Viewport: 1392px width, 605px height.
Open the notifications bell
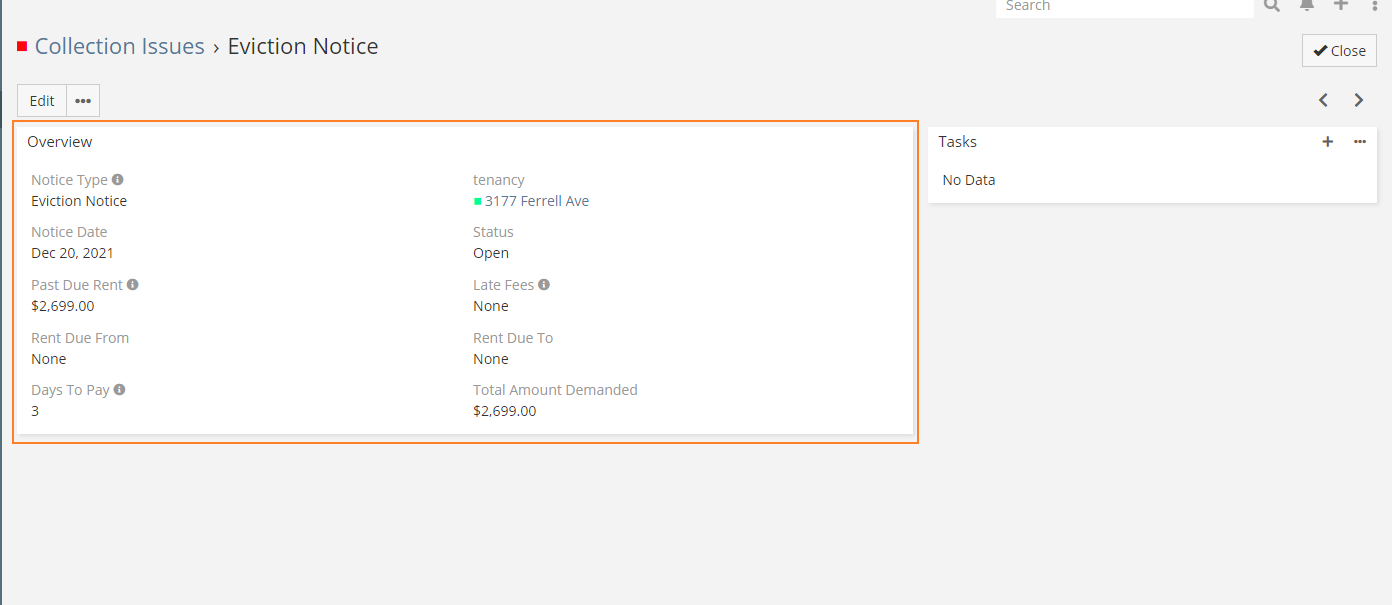(x=1307, y=5)
